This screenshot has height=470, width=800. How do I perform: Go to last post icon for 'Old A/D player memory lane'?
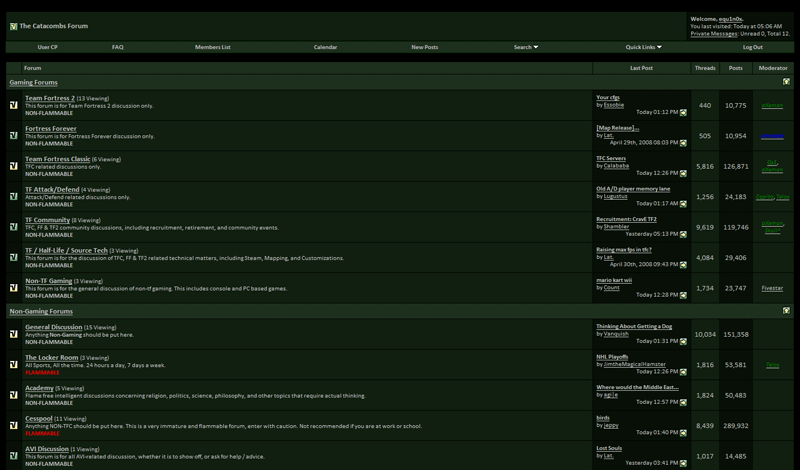[x=683, y=204]
